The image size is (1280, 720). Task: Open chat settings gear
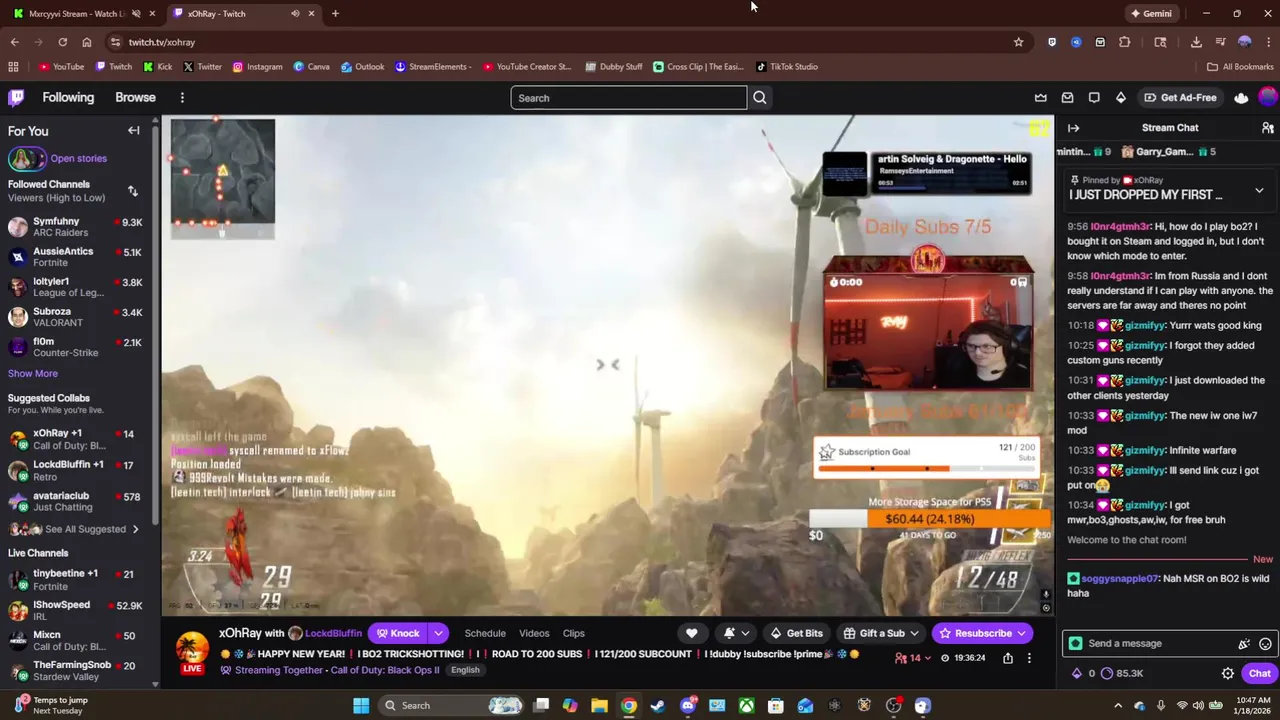tap(1228, 673)
